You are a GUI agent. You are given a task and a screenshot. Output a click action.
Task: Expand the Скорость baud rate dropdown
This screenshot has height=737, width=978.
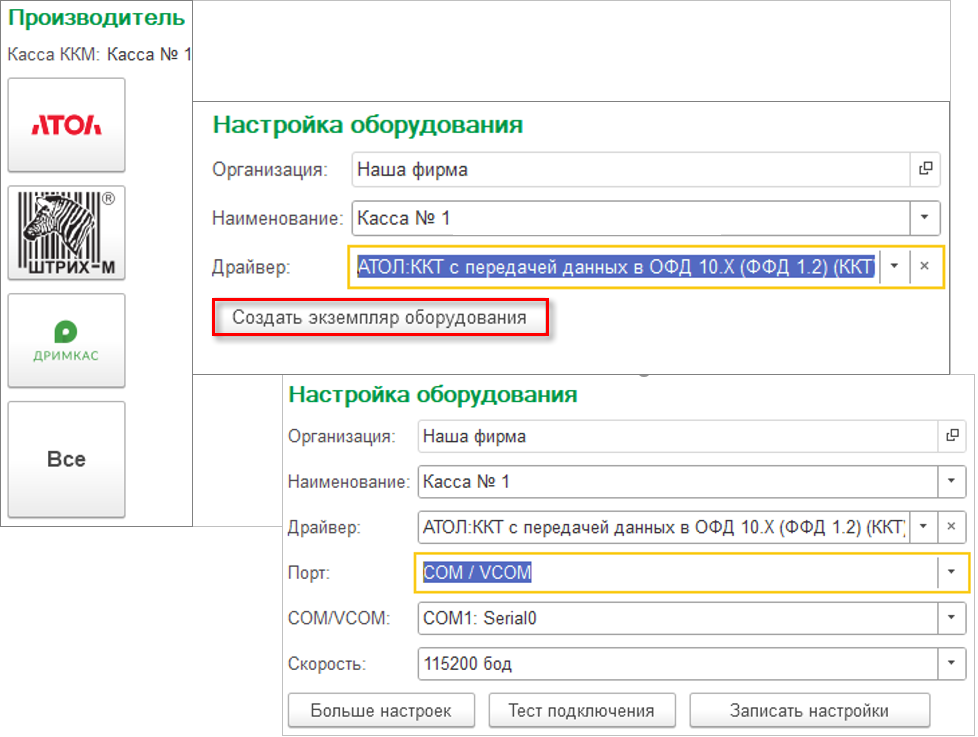tap(951, 663)
